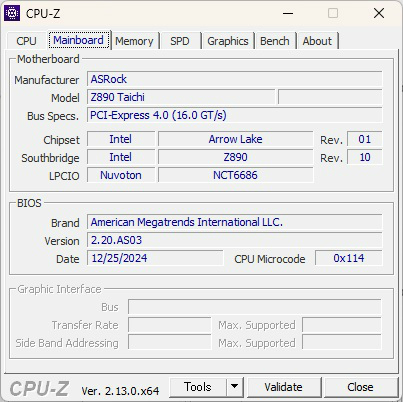The image size is (403, 402).
Task: Click the BIOS Date field
Action: tap(155, 258)
